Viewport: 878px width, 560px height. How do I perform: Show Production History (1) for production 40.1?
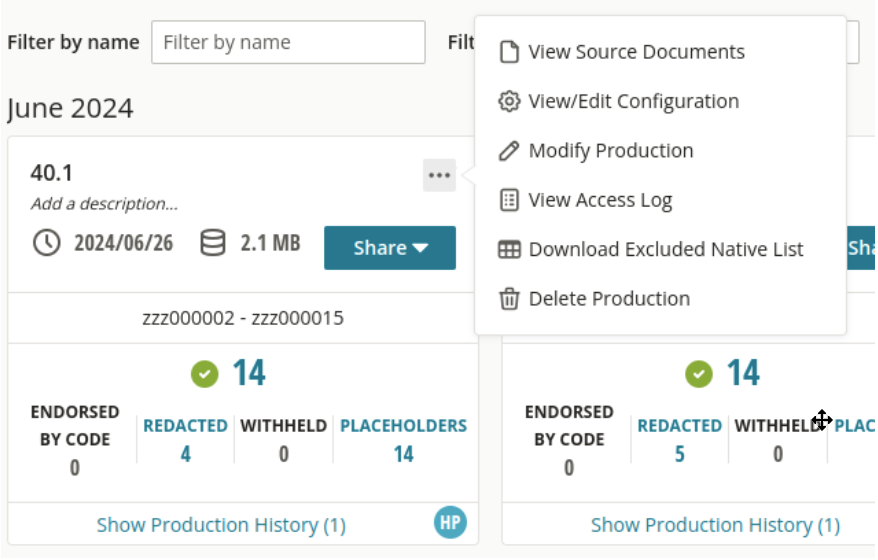[x=221, y=525]
